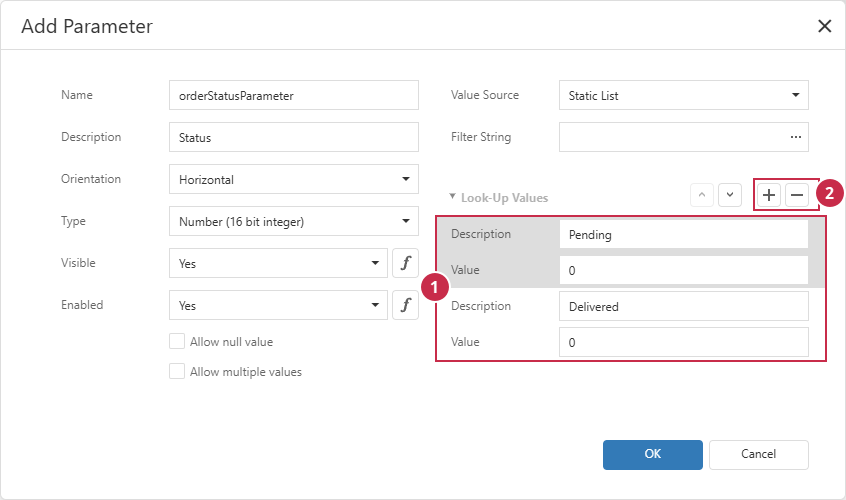Click the Cancel button
This screenshot has height=500, width=846.
coord(759,455)
